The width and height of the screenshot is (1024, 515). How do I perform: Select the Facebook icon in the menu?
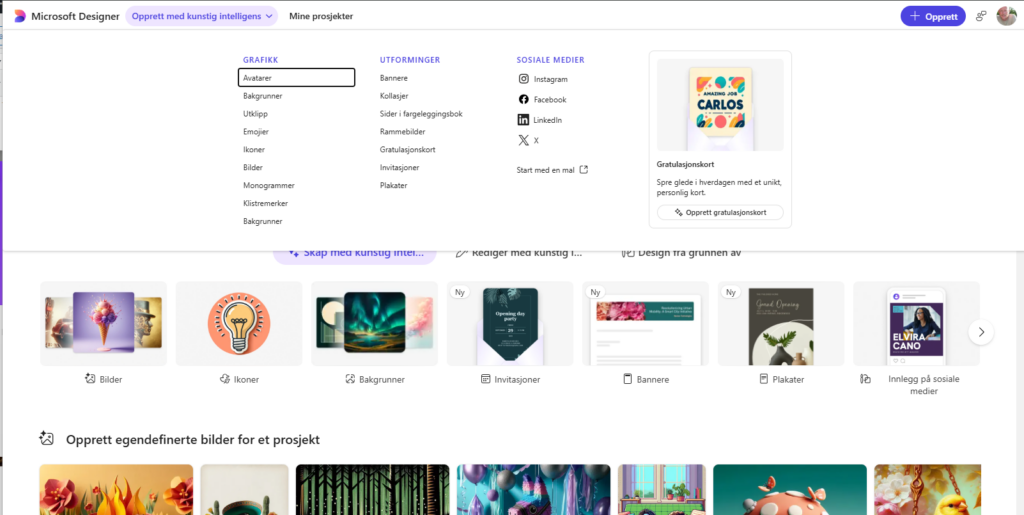tap(523, 100)
